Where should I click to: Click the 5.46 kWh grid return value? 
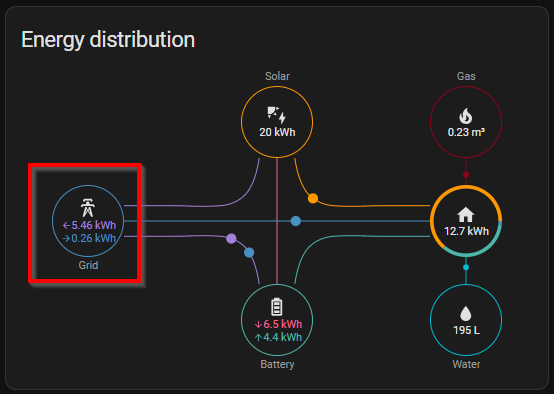pyautogui.click(x=89, y=225)
